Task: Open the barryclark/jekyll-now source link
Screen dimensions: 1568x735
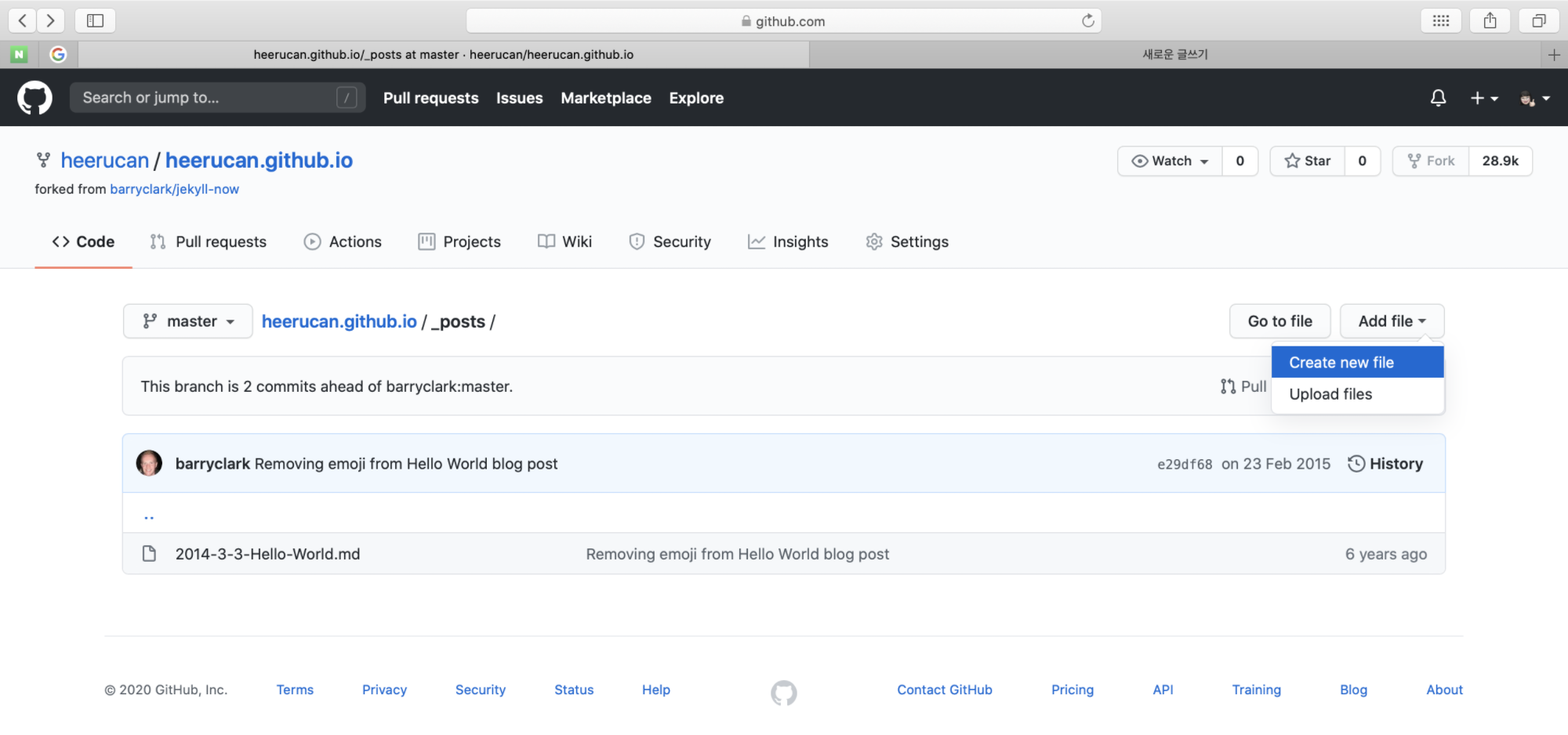Action: tap(174, 189)
